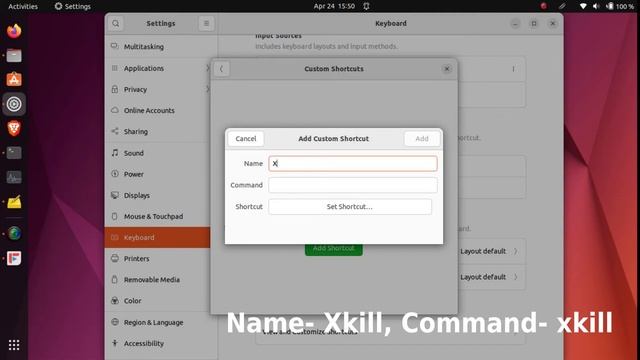Open the clock showing Apr 24 15:50
Viewport: 640px width, 360px height.
(334, 6)
